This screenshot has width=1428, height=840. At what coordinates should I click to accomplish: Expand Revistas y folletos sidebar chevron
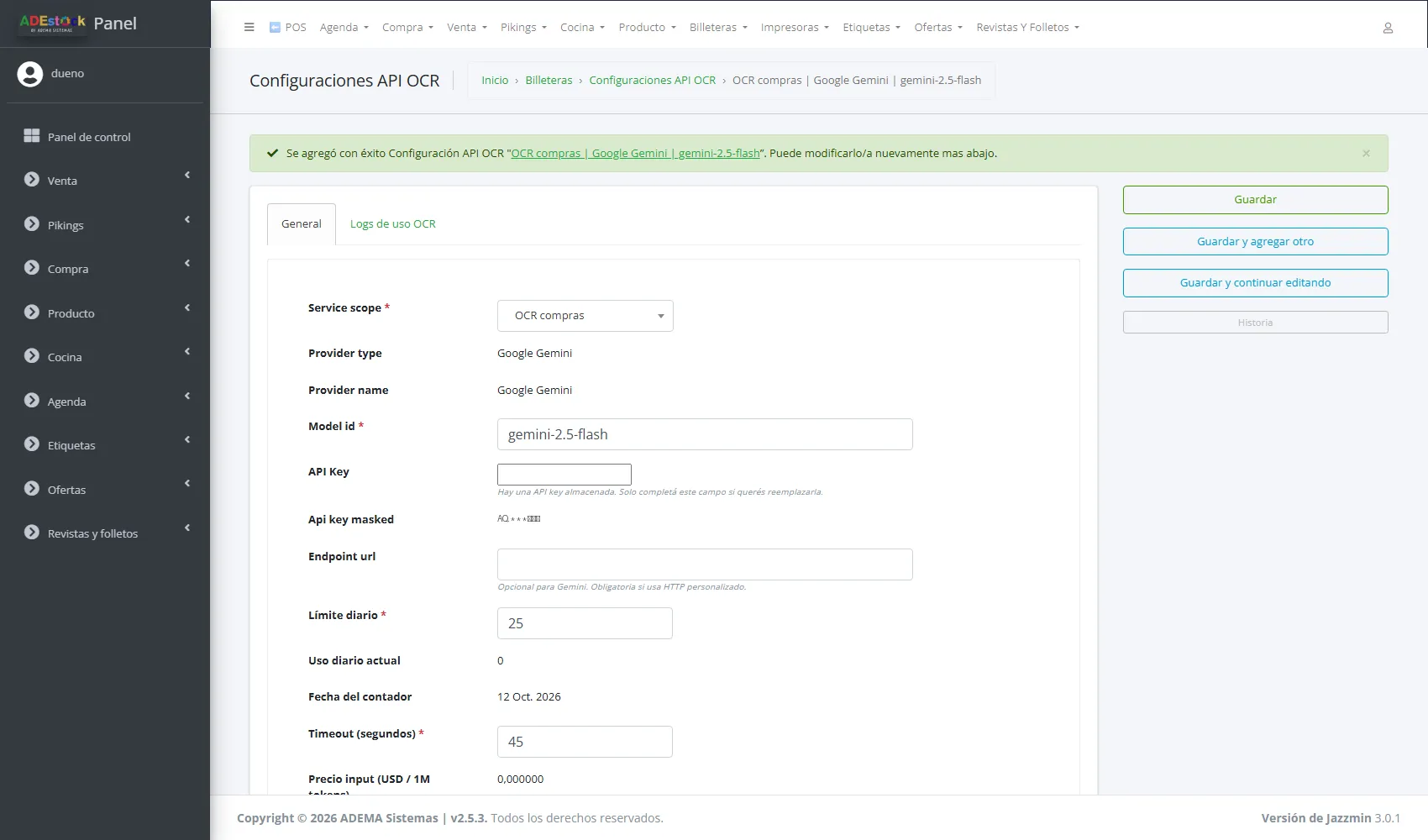(x=187, y=528)
